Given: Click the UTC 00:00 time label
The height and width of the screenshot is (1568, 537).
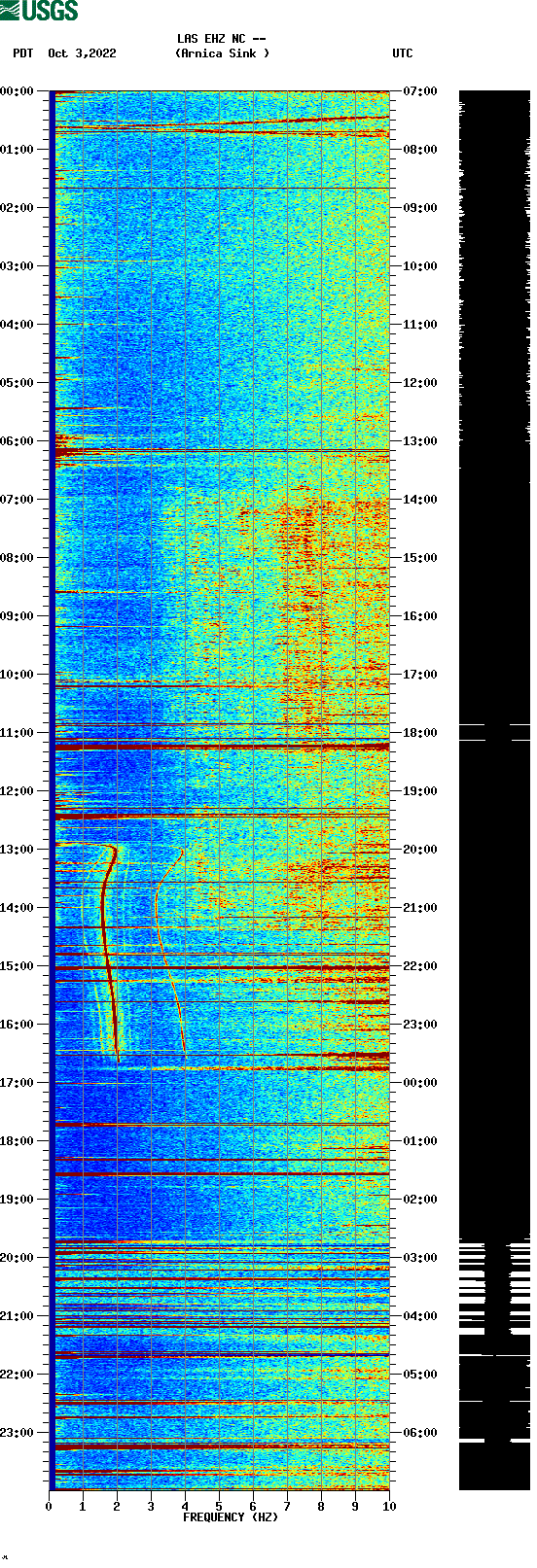Looking at the screenshot, I should (x=420, y=1083).
